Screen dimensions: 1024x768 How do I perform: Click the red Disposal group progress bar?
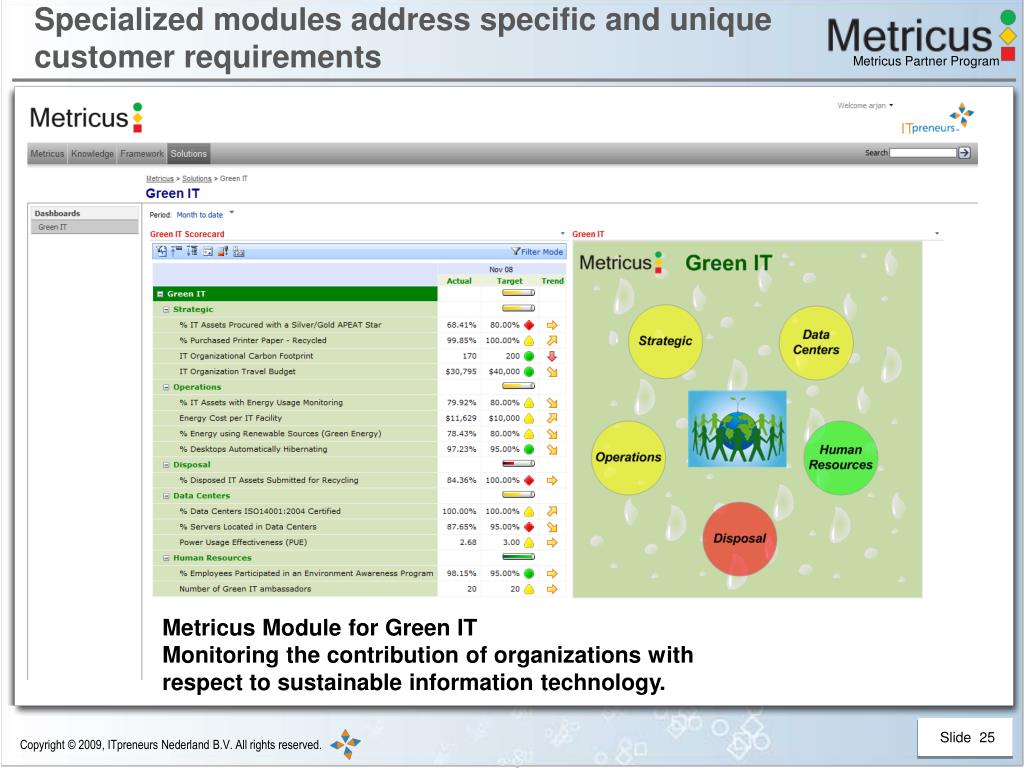click(519, 465)
